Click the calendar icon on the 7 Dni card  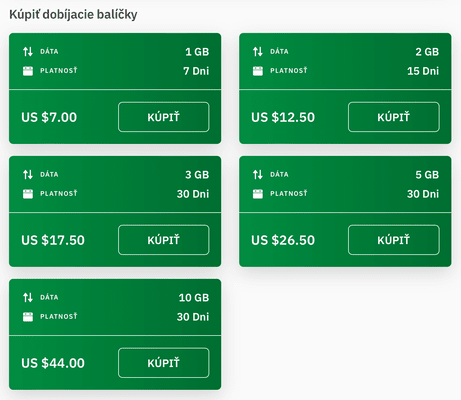coord(28,71)
